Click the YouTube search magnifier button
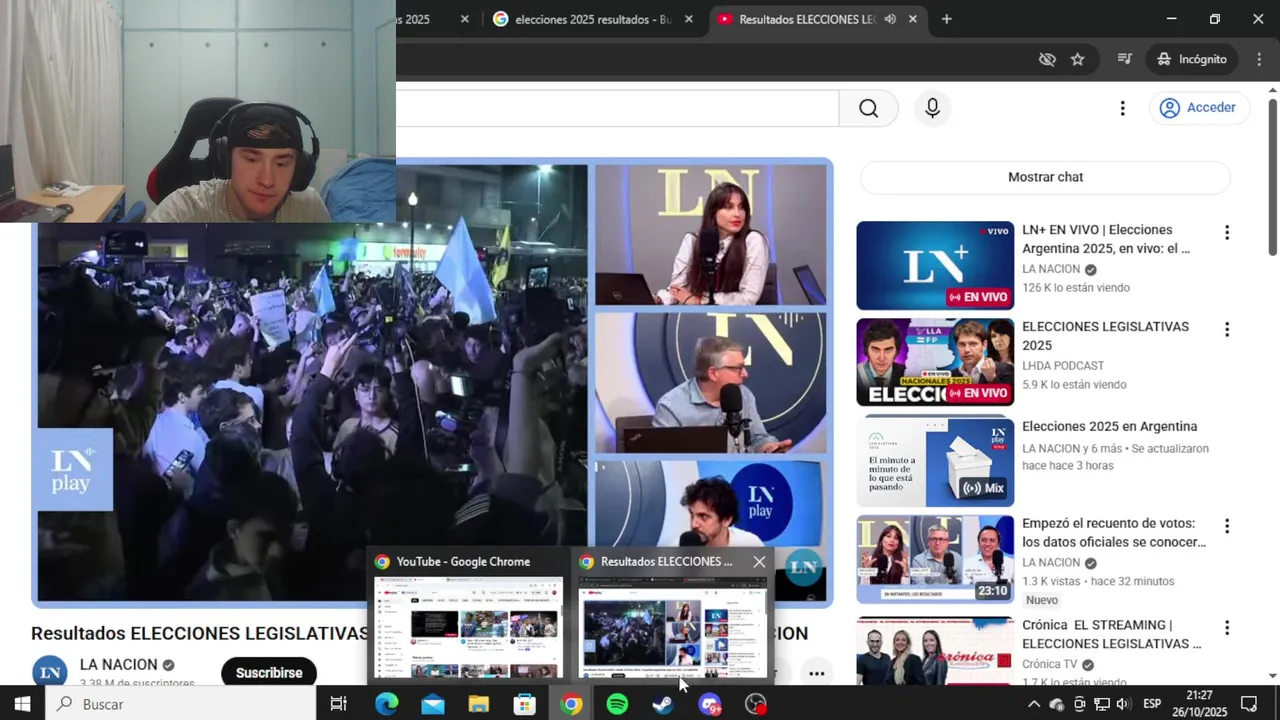1280x720 pixels. [868, 108]
